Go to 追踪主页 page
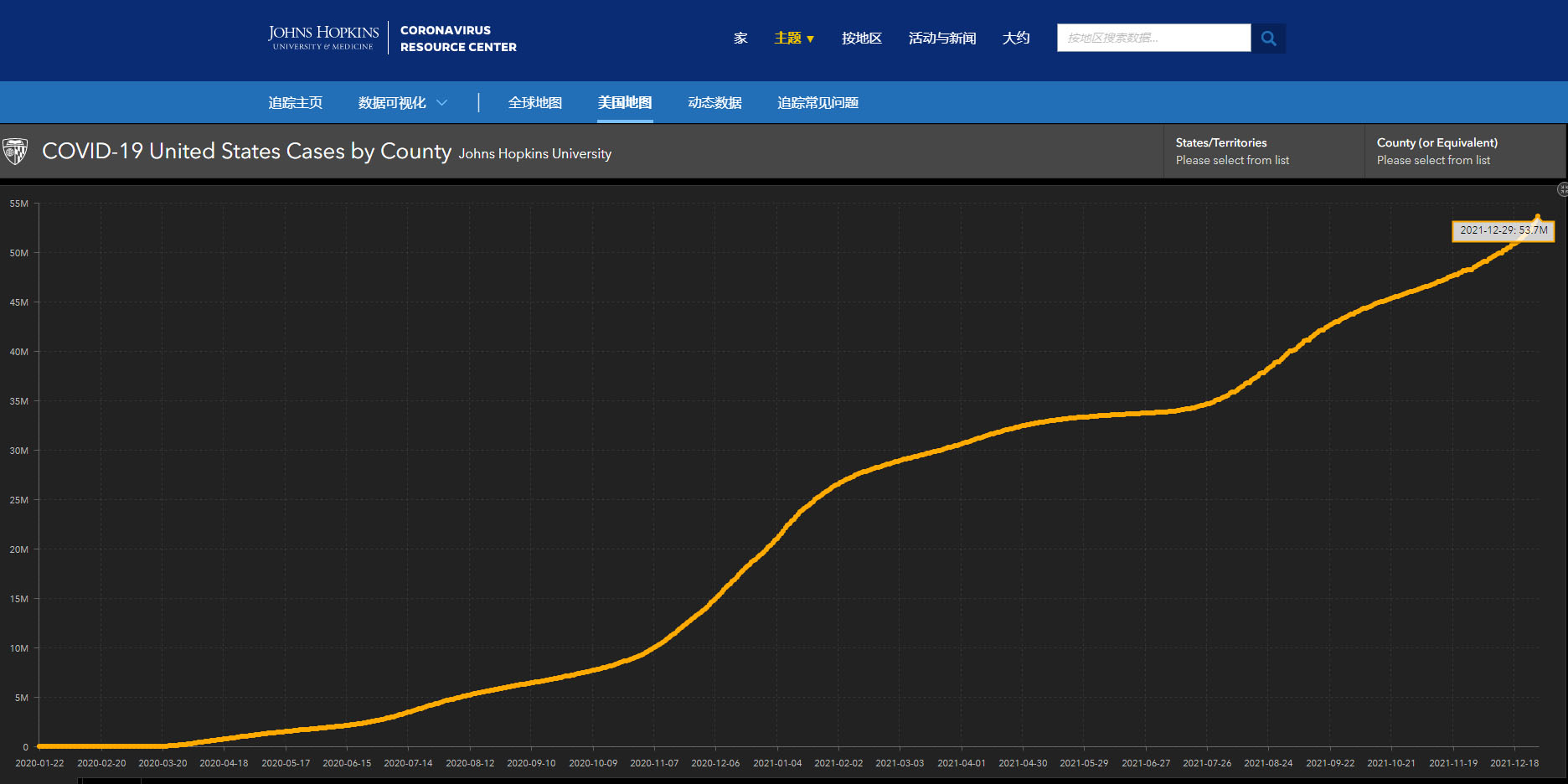Screen dimensions: 1568x784 [x=295, y=103]
